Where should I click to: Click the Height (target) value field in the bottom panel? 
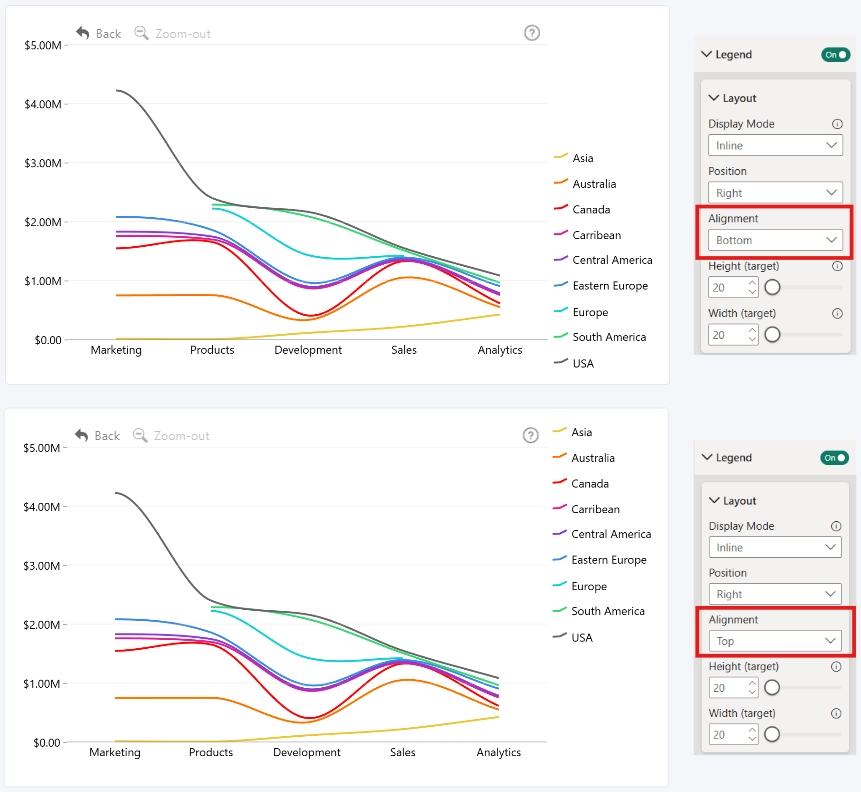[733, 688]
